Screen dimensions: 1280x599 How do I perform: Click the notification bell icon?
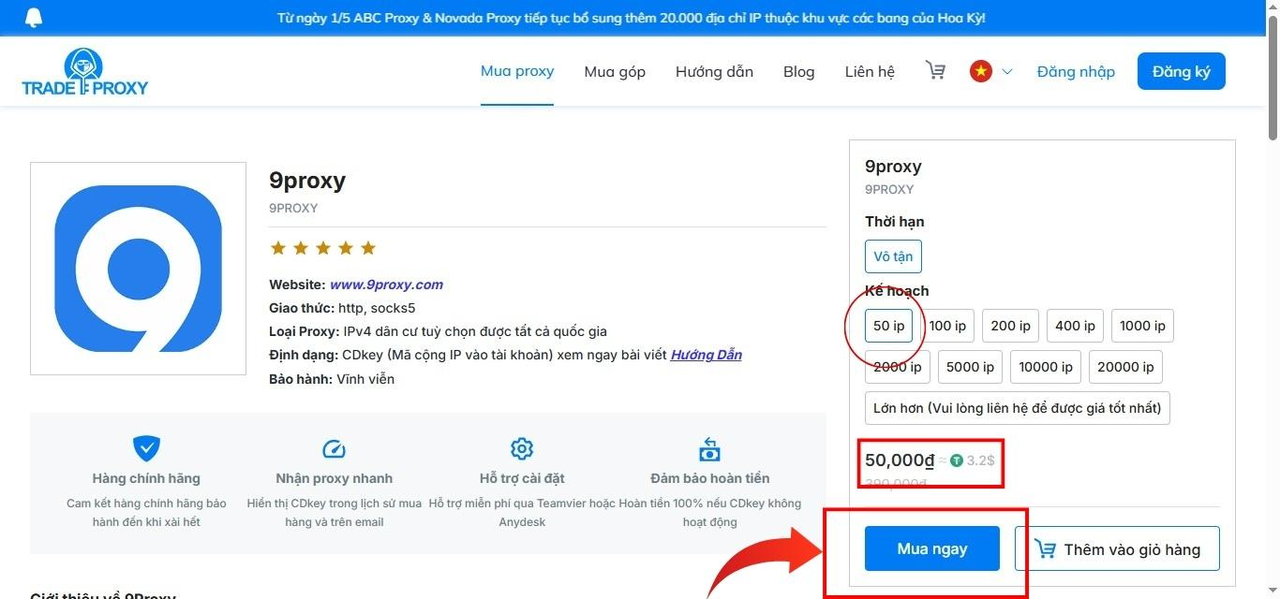coord(34,18)
